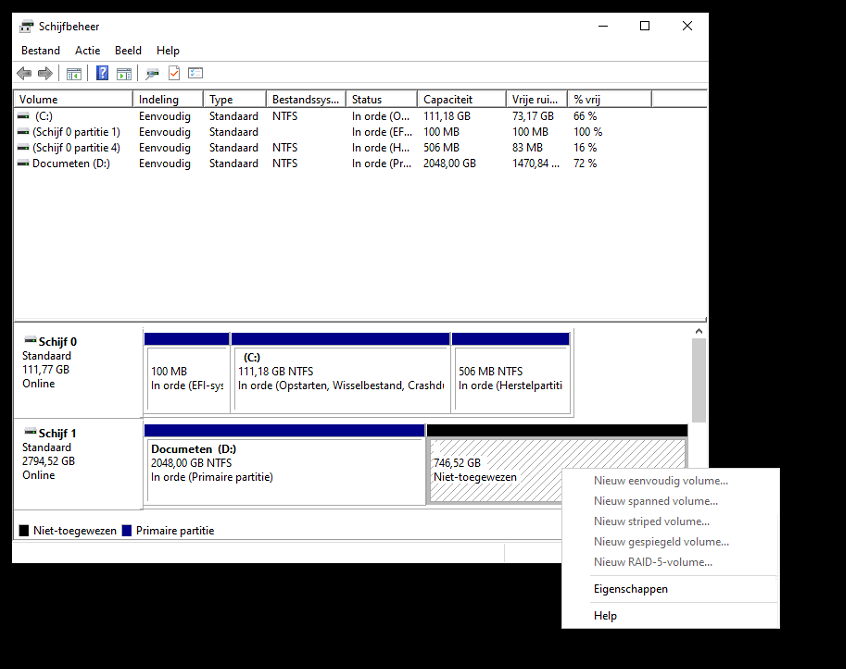846x669 pixels.
Task: Click the disk connect icon in the toolbar
Action: [x=152, y=73]
